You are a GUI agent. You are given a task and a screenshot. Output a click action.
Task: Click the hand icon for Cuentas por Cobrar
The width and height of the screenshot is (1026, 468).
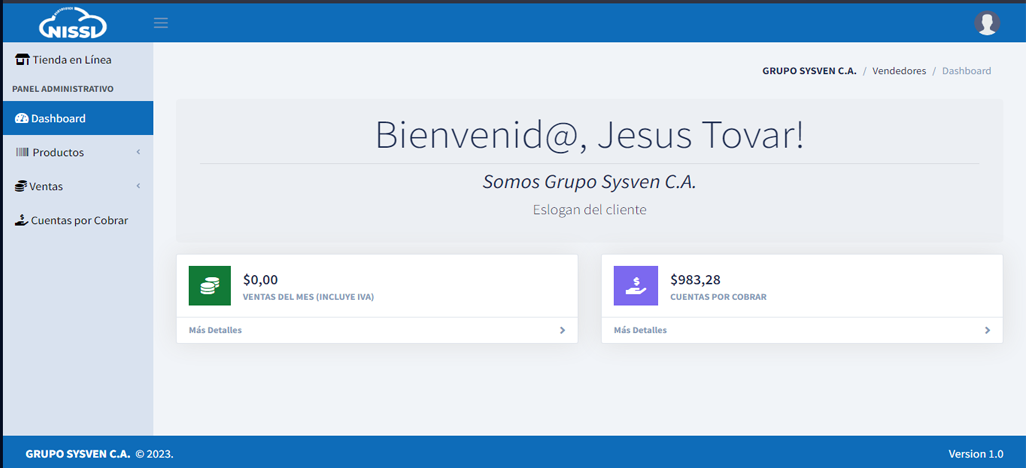pyautogui.click(x=21, y=221)
